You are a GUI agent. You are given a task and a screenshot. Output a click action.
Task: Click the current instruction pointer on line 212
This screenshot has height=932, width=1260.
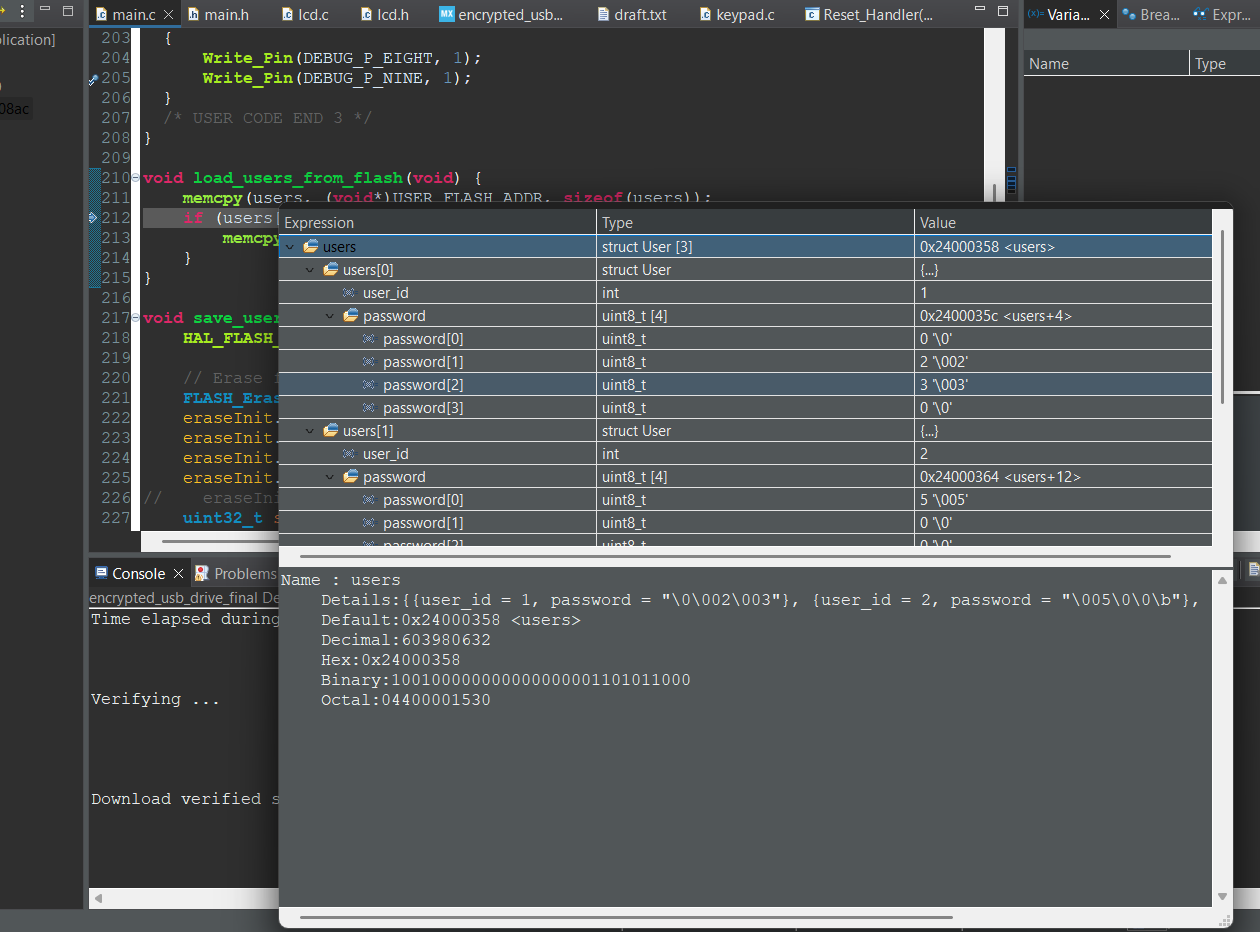pos(94,217)
